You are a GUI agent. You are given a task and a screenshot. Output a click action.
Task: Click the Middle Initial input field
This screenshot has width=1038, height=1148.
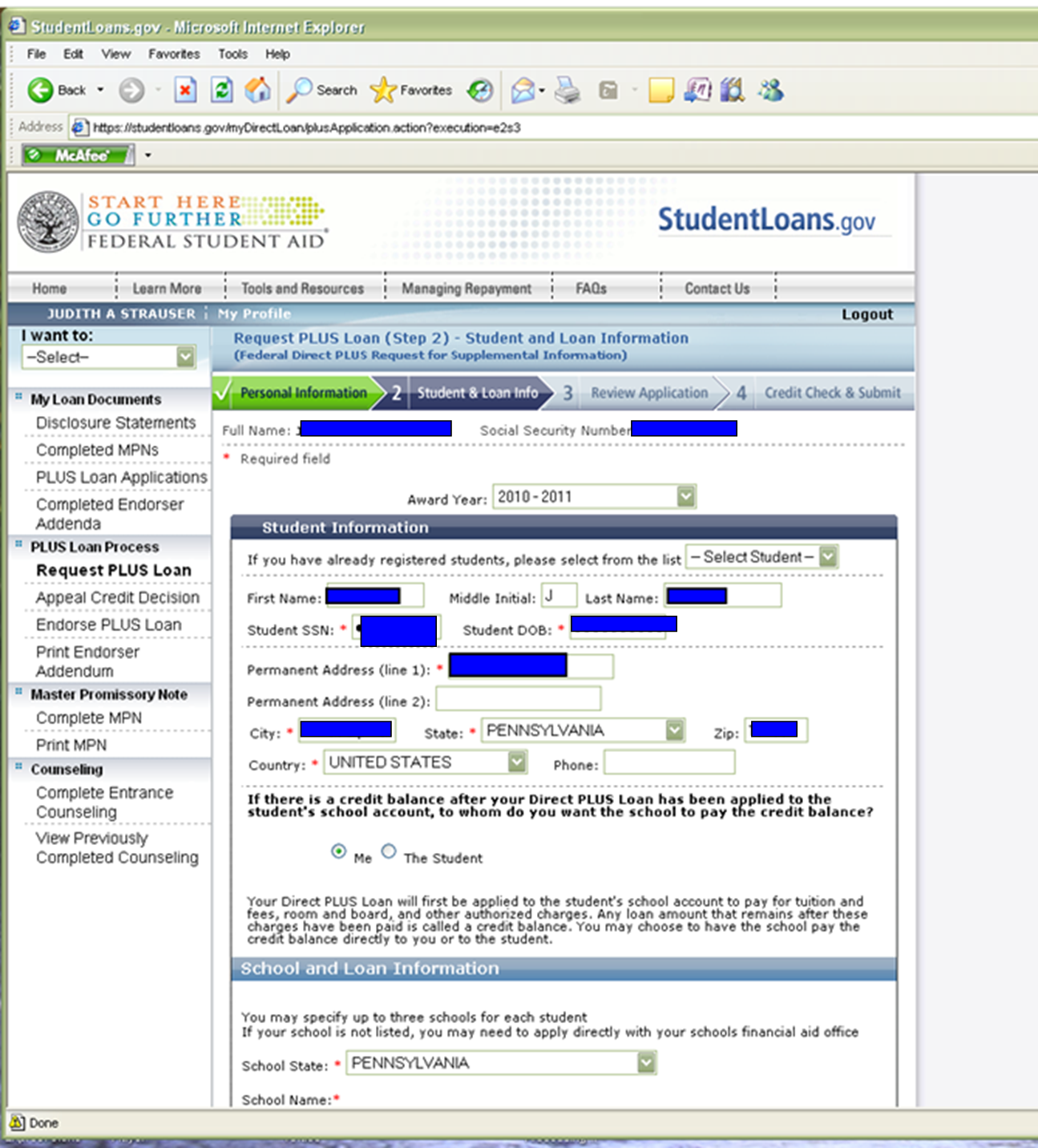tap(559, 596)
